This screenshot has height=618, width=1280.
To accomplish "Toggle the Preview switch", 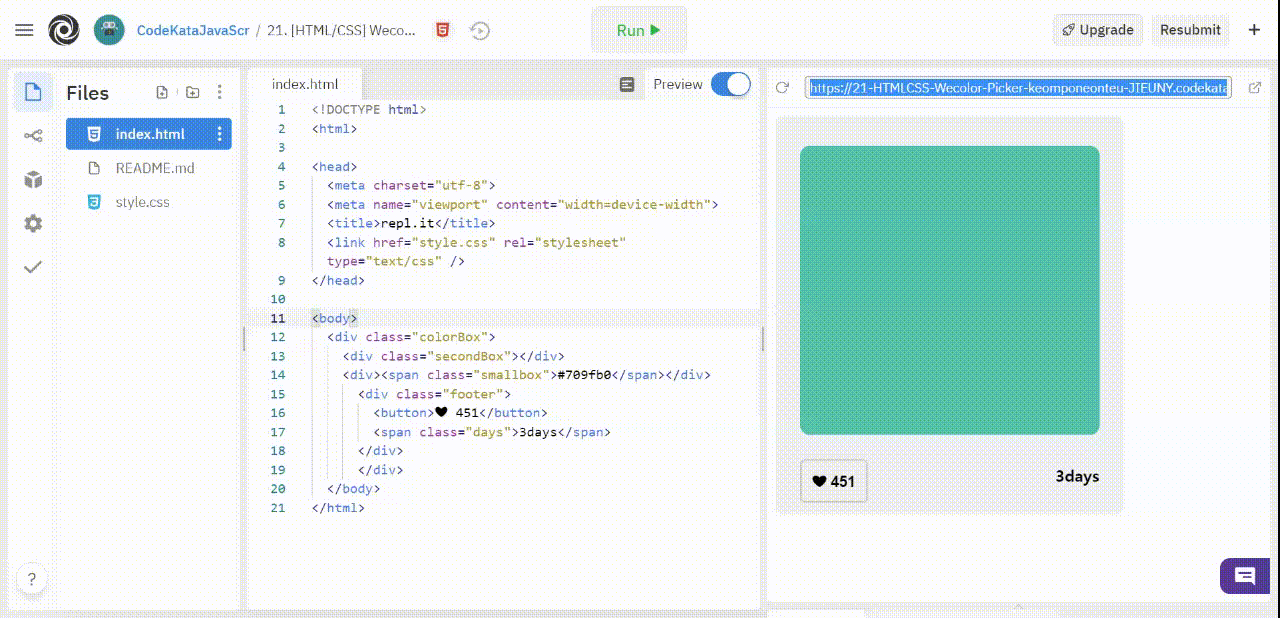I will 731,85.
